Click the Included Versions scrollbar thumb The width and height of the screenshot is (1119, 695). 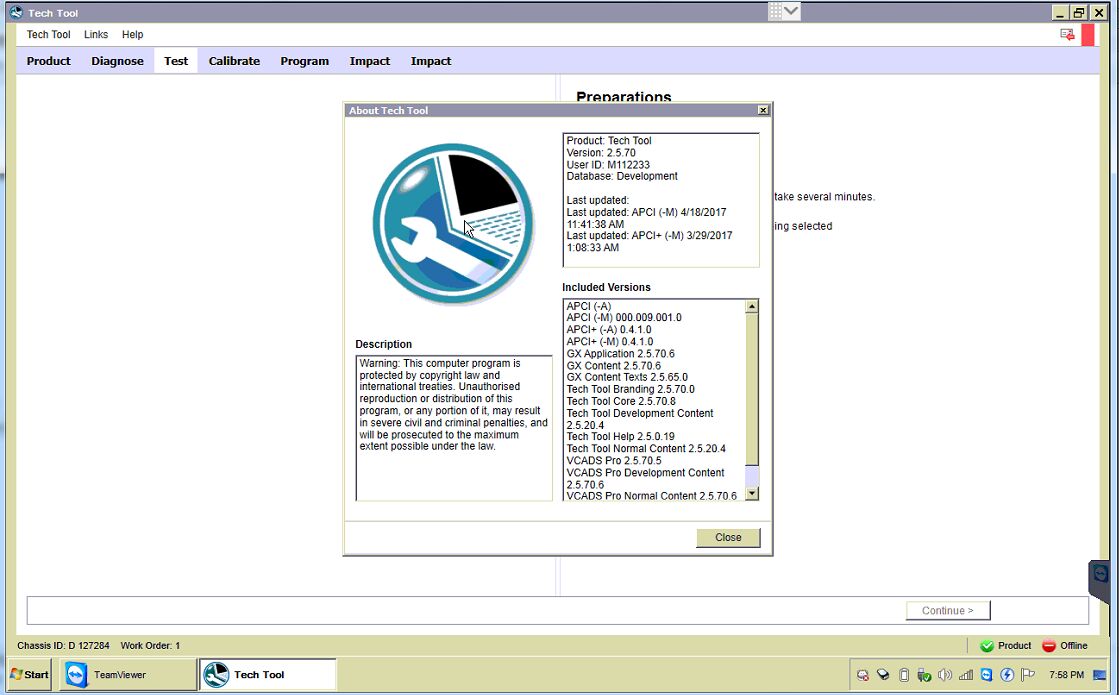pyautogui.click(x=751, y=390)
